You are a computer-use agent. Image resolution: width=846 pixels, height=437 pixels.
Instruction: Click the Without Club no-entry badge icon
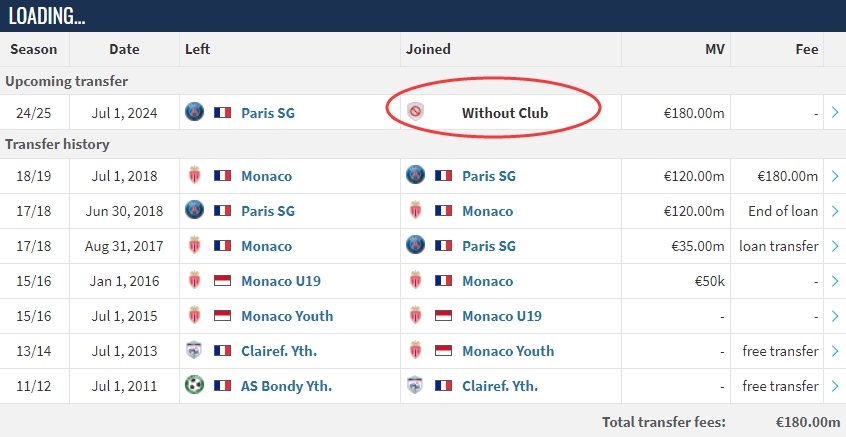click(x=415, y=112)
